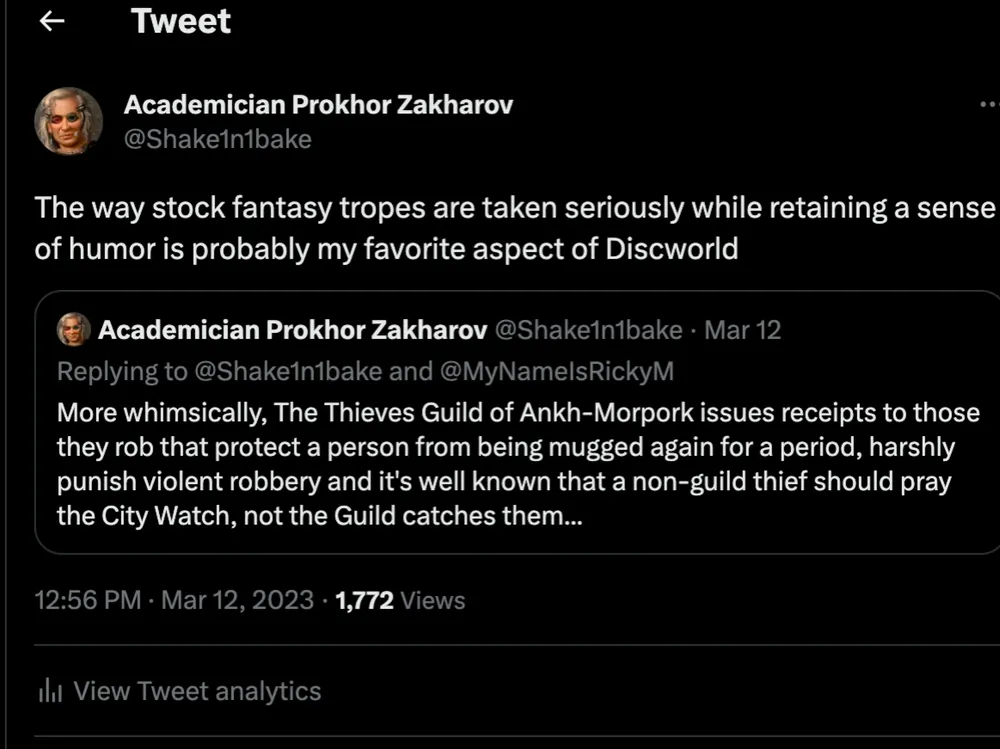Screen dimensions: 1000x749
Task: Click the tweet's first line about fantasy tropes
Action: click(515, 208)
